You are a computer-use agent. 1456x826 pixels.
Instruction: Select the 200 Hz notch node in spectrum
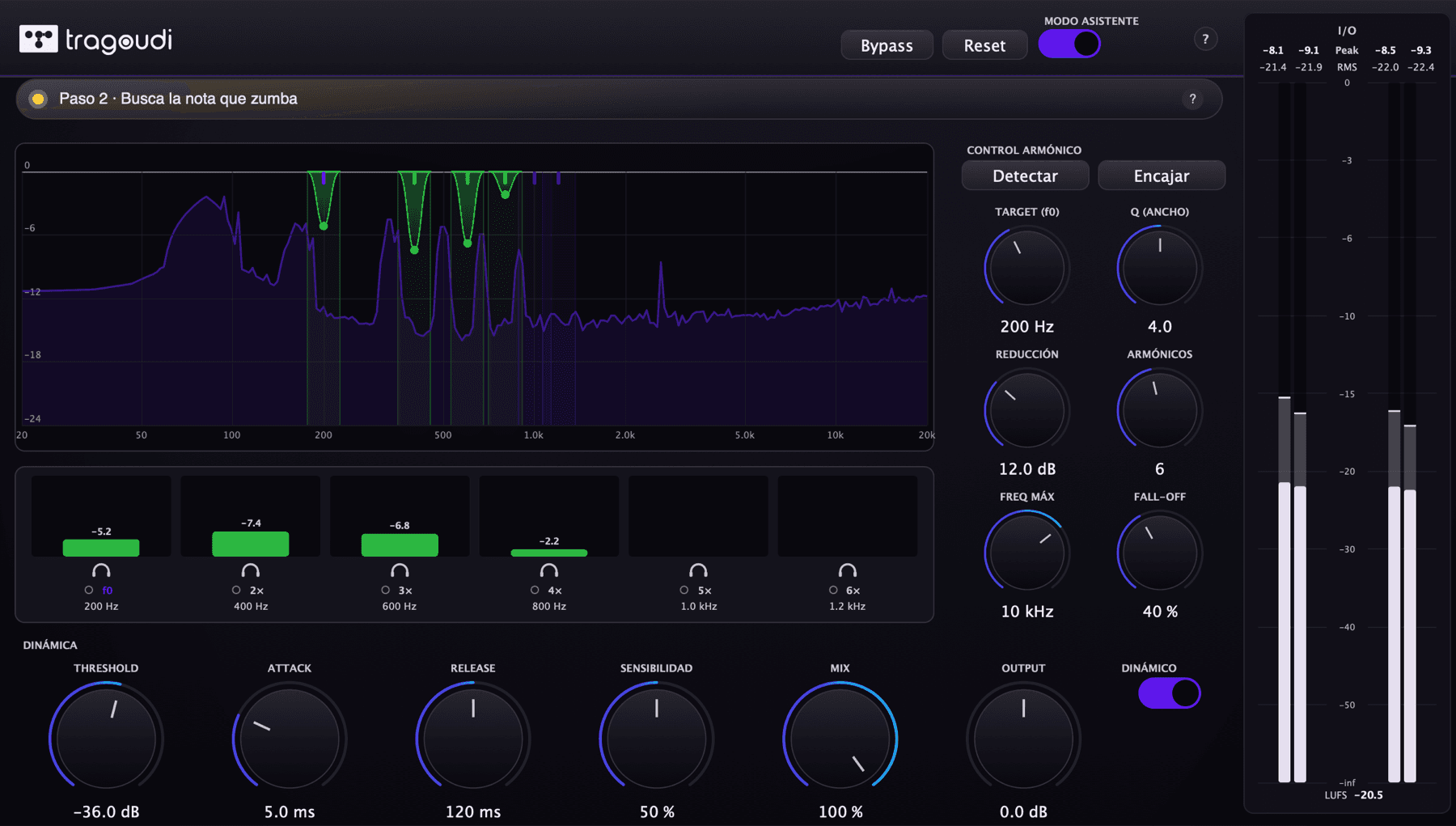point(324,226)
